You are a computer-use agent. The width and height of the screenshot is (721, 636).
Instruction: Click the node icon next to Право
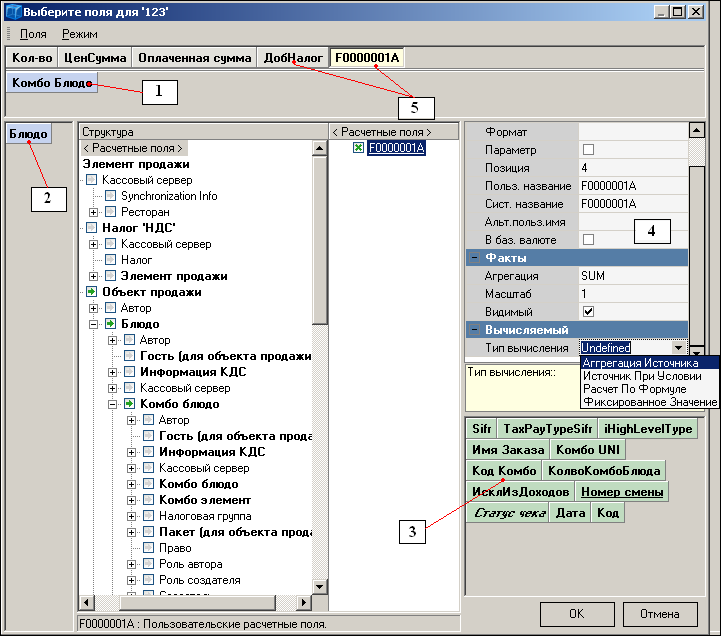click(149, 548)
